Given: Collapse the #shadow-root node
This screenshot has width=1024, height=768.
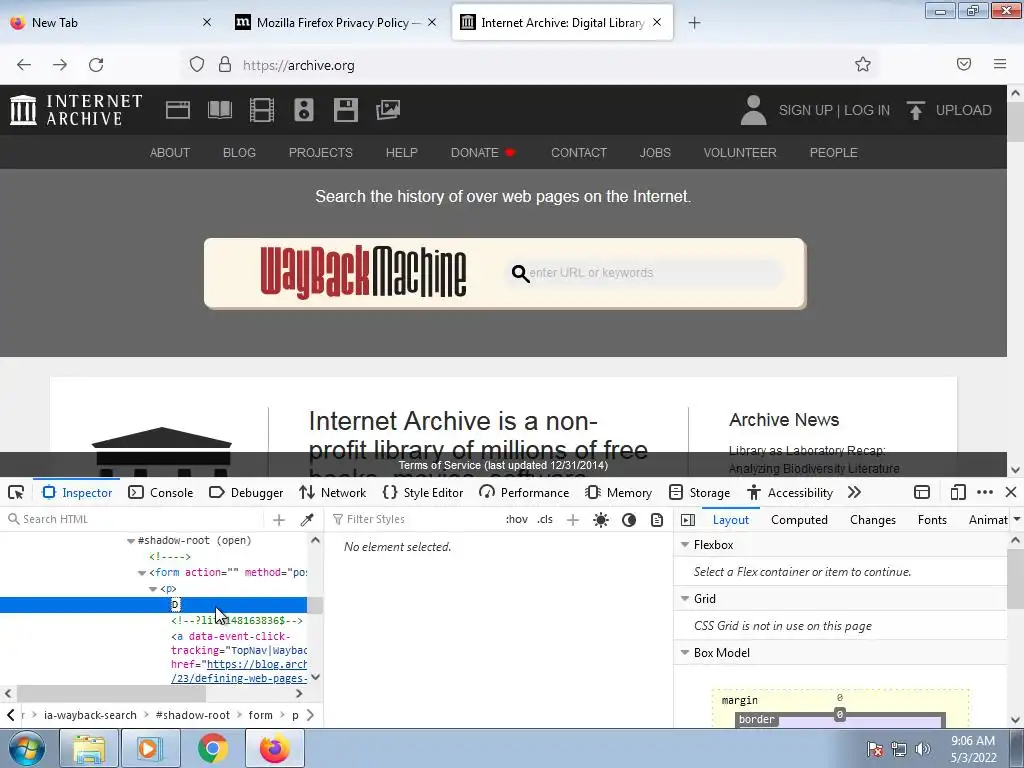Looking at the screenshot, I should click(131, 541).
